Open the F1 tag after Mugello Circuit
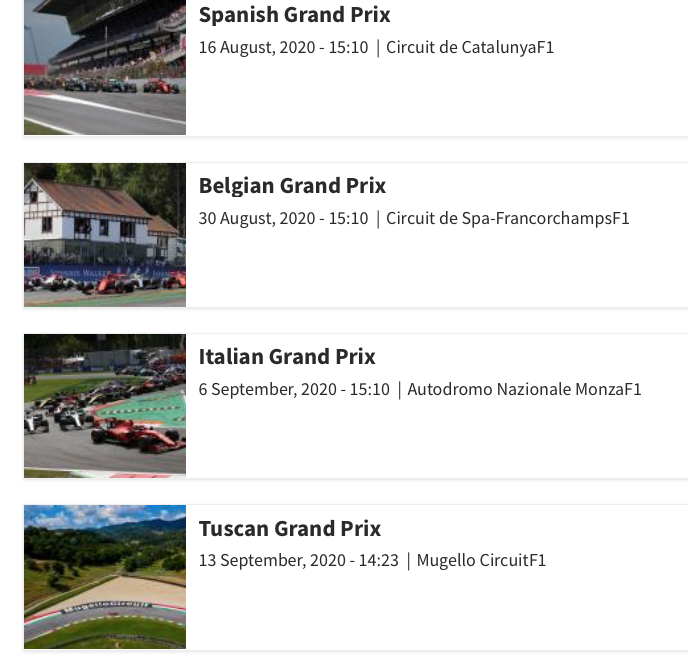Image resolution: width=688 pixels, height=667 pixels. pos(536,561)
